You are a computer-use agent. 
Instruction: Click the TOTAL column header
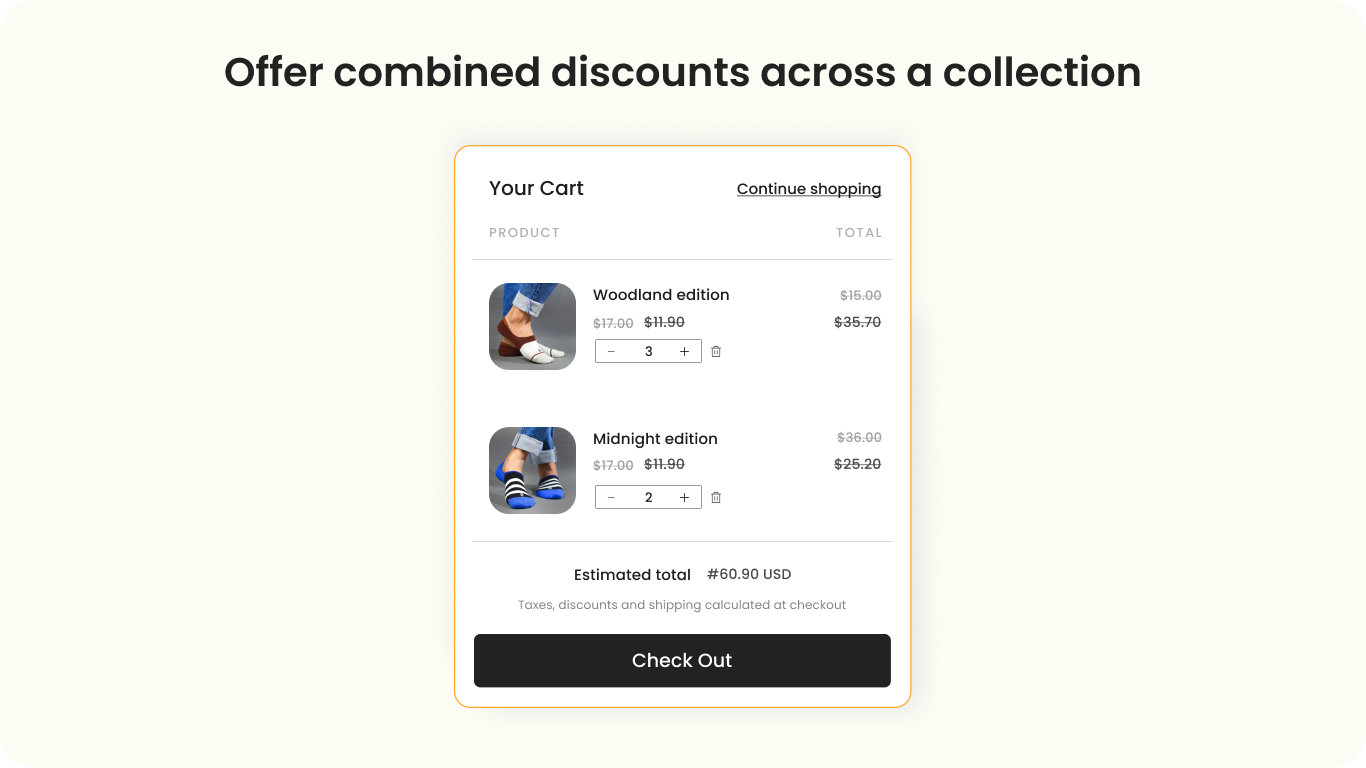click(859, 233)
